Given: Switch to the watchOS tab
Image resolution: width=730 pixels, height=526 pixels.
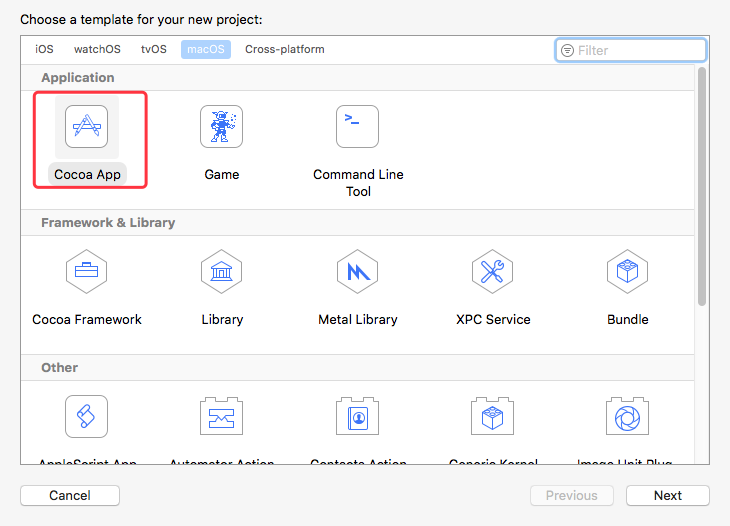Looking at the screenshot, I should coord(97,49).
